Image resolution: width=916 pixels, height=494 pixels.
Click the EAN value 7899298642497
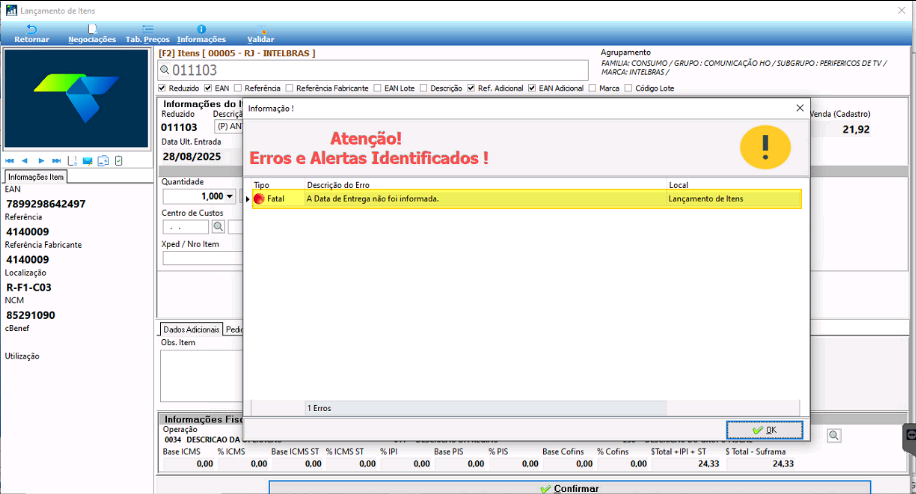coord(46,204)
